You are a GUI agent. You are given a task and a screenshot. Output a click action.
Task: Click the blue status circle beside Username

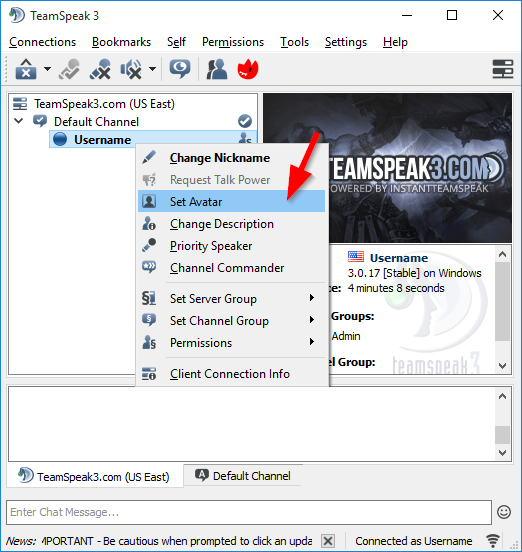(60, 139)
